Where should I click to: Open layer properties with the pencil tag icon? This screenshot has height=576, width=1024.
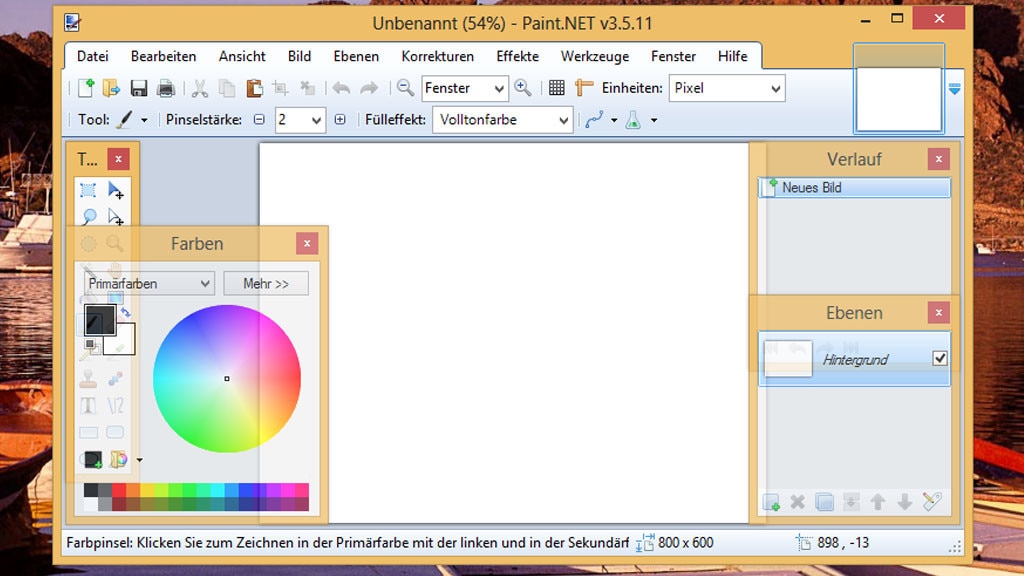click(x=930, y=501)
